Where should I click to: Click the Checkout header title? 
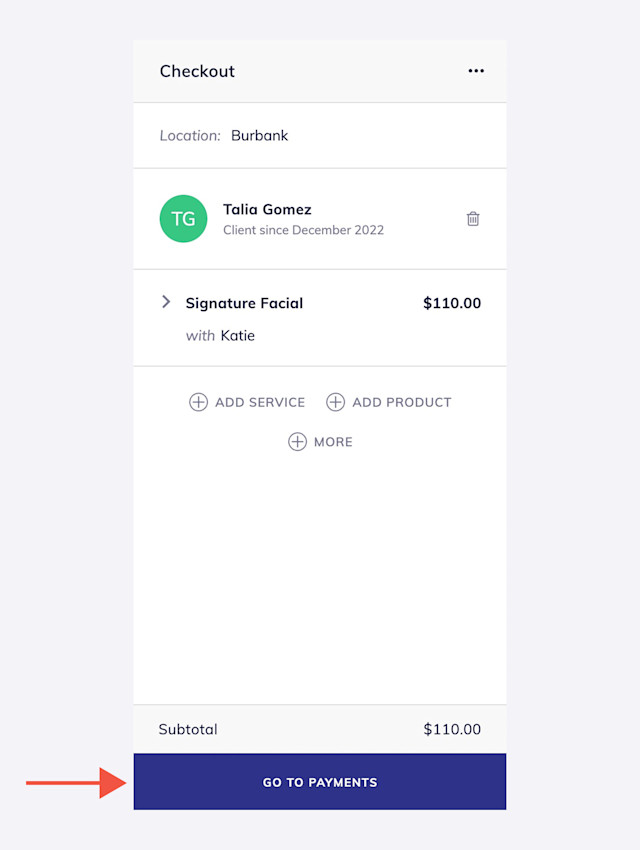tap(197, 71)
